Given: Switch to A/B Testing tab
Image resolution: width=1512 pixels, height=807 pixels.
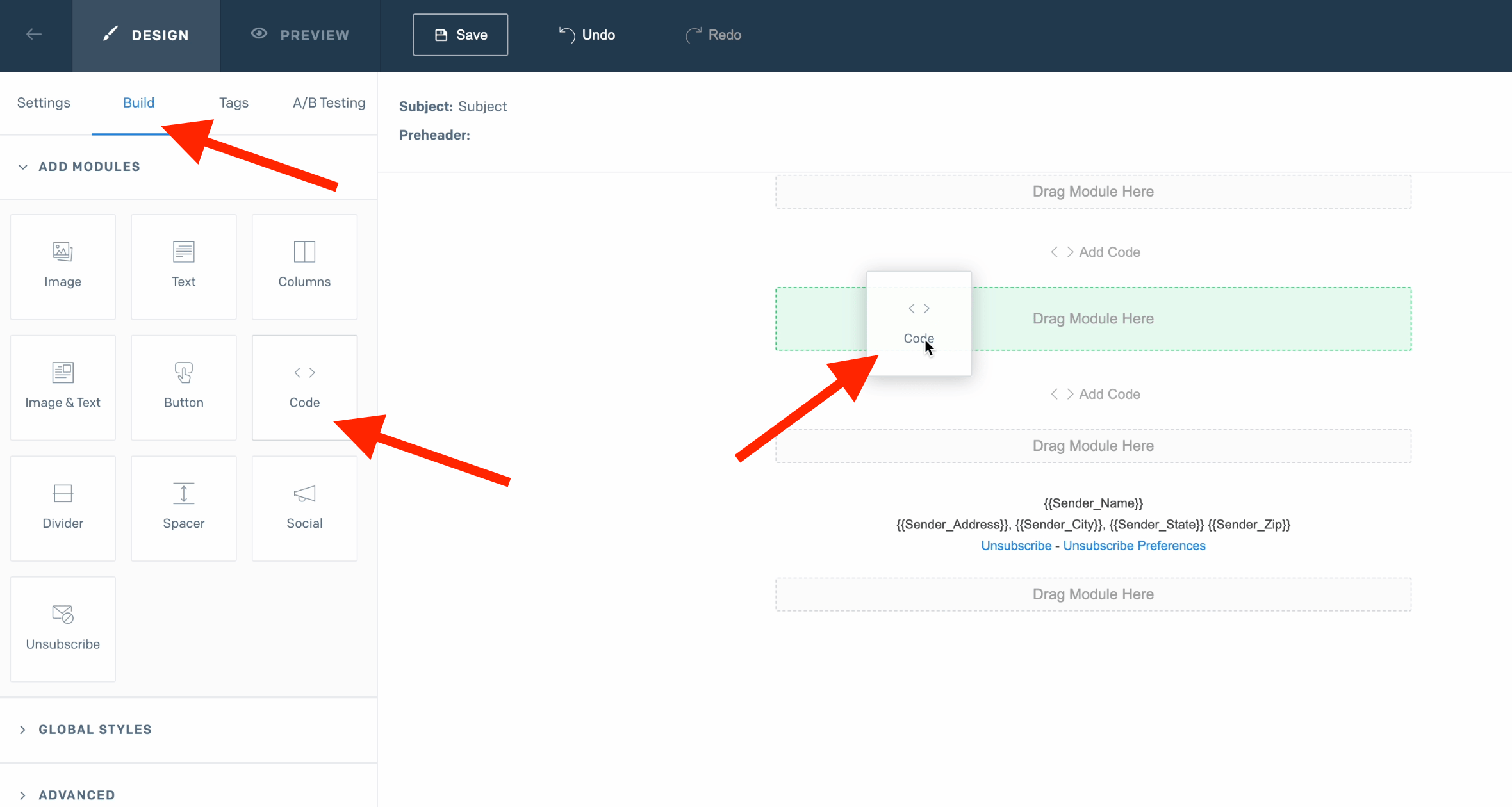Looking at the screenshot, I should pyautogui.click(x=329, y=102).
